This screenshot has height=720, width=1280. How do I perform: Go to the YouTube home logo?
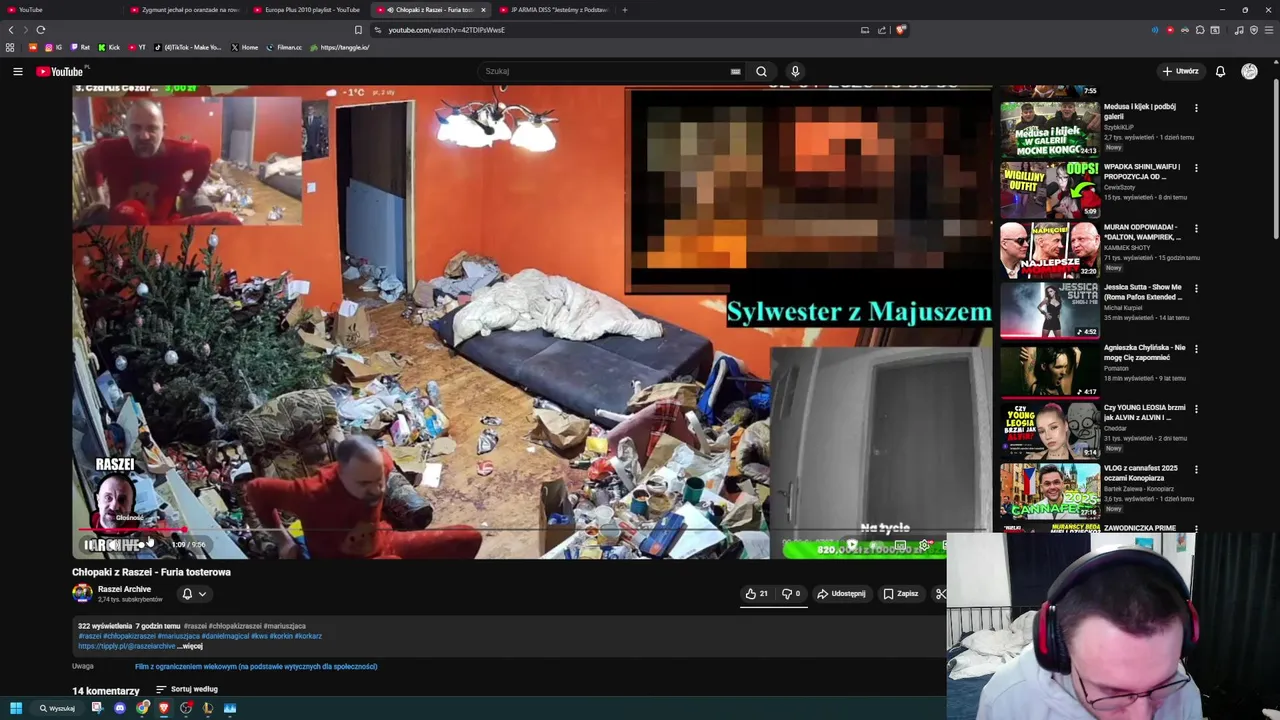coord(60,72)
